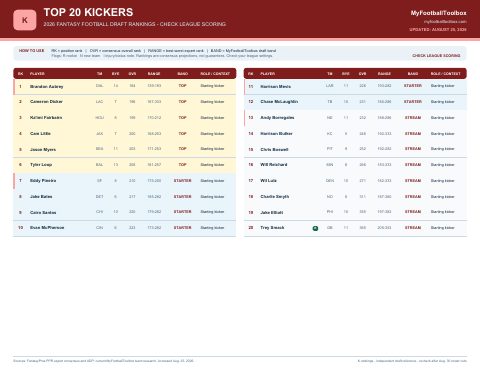
Task: Click the HOW TO USE label
Action: (31, 51)
